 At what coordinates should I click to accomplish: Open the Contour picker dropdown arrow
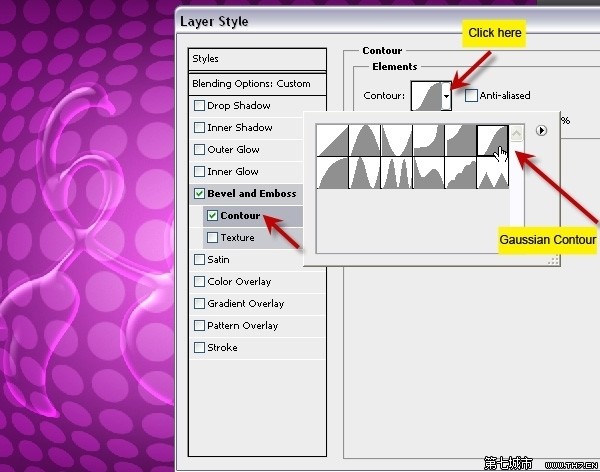446,97
